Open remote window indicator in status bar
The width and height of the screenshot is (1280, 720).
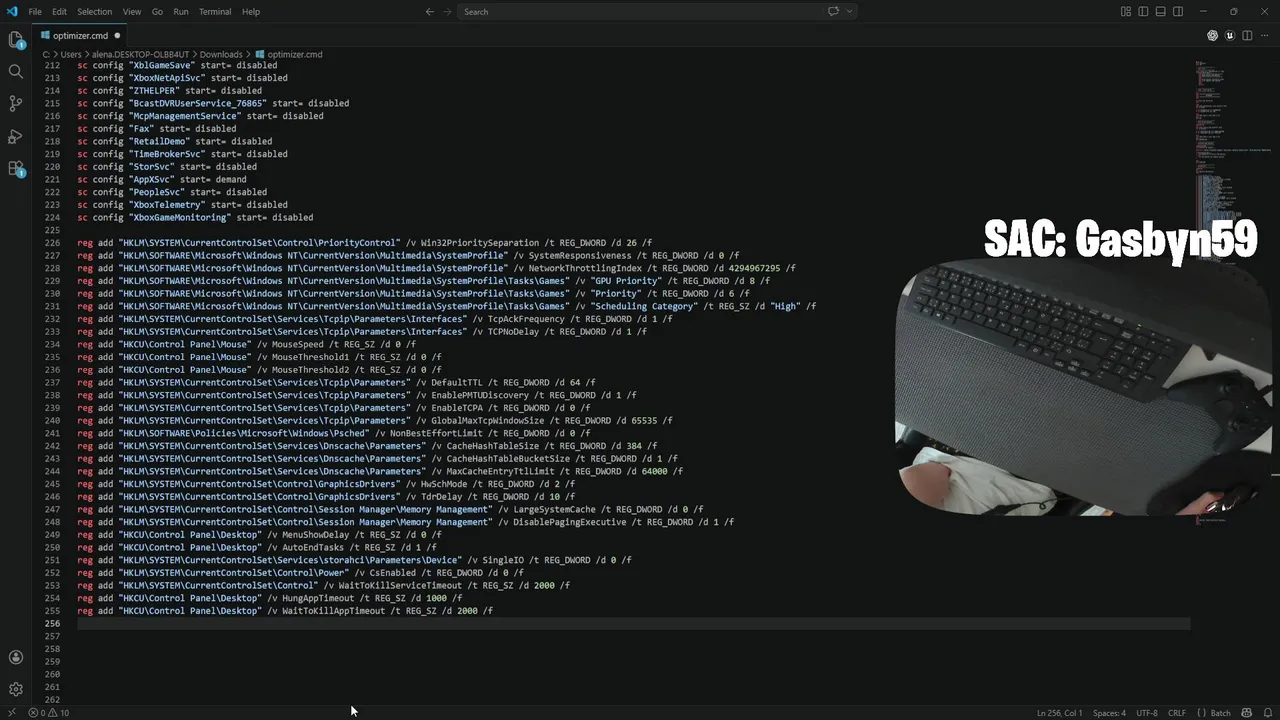(x=10, y=713)
